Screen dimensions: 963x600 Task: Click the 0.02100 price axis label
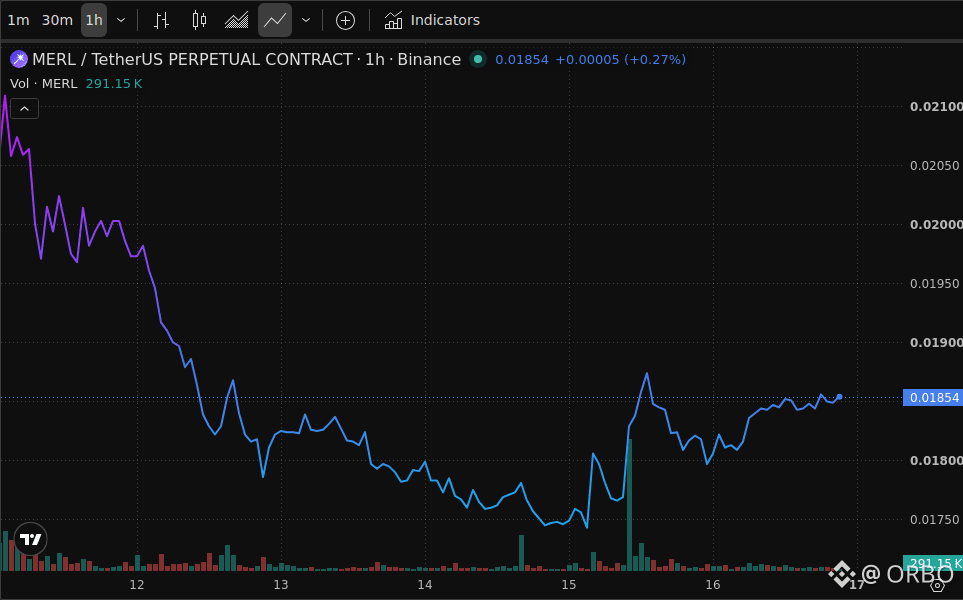point(936,106)
